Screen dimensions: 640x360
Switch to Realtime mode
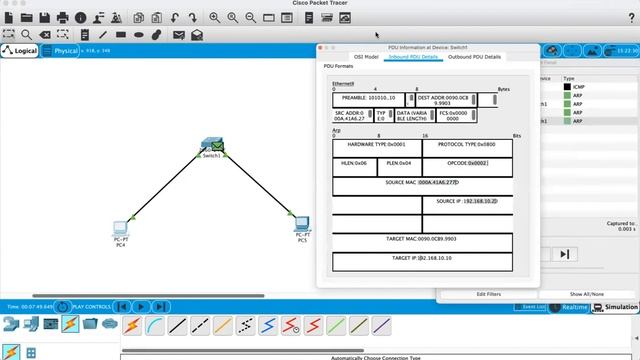click(569, 307)
